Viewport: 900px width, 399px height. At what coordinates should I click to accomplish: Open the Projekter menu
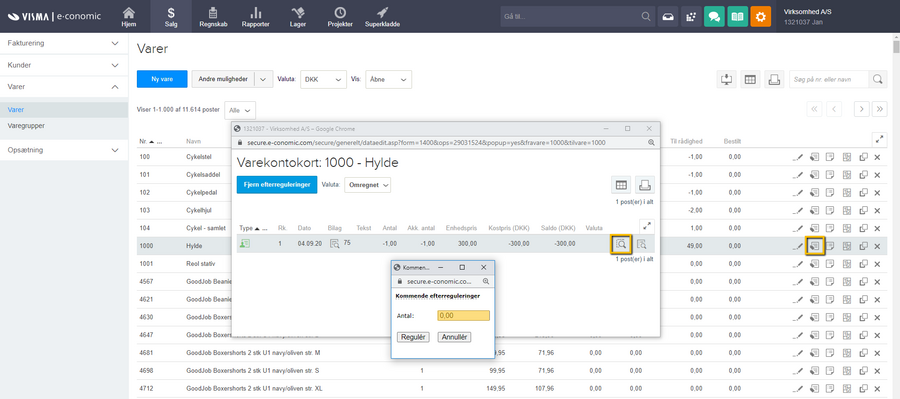pyautogui.click(x=340, y=17)
